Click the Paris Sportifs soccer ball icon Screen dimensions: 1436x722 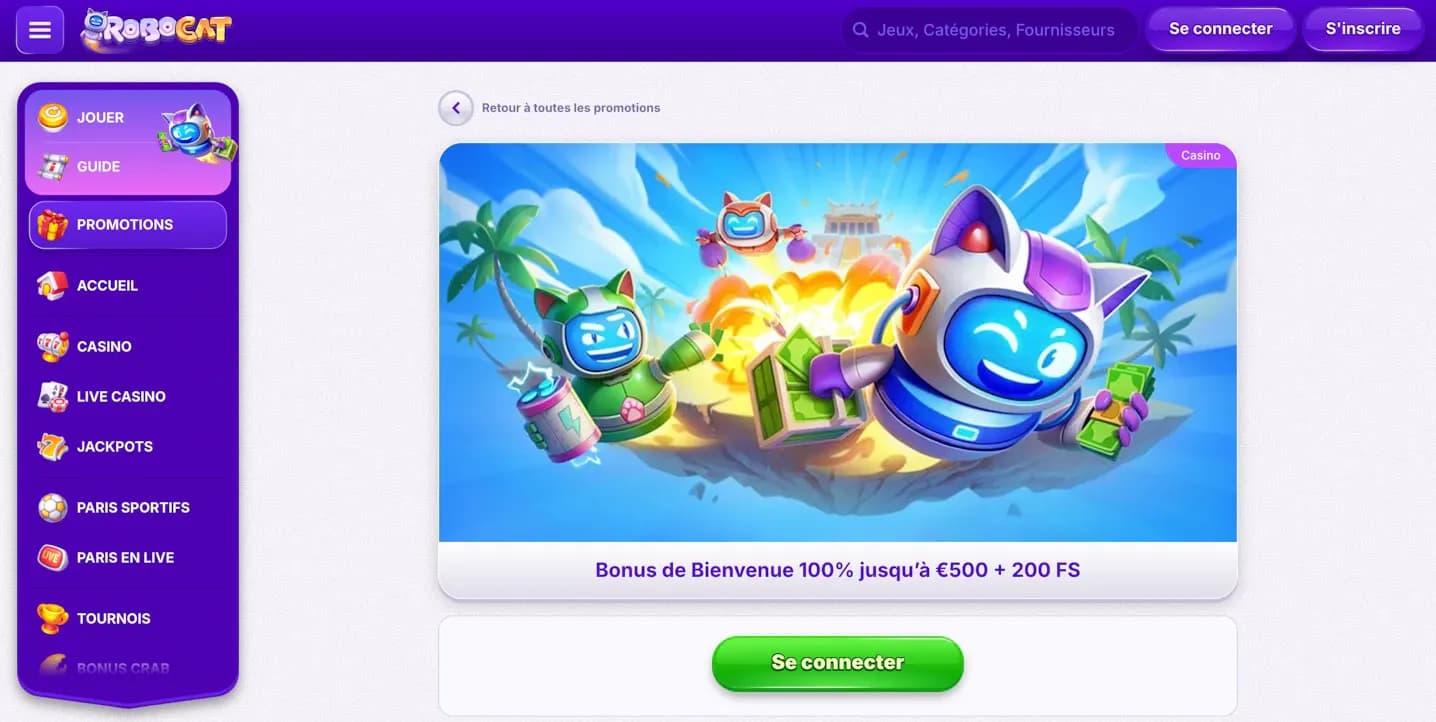point(52,507)
